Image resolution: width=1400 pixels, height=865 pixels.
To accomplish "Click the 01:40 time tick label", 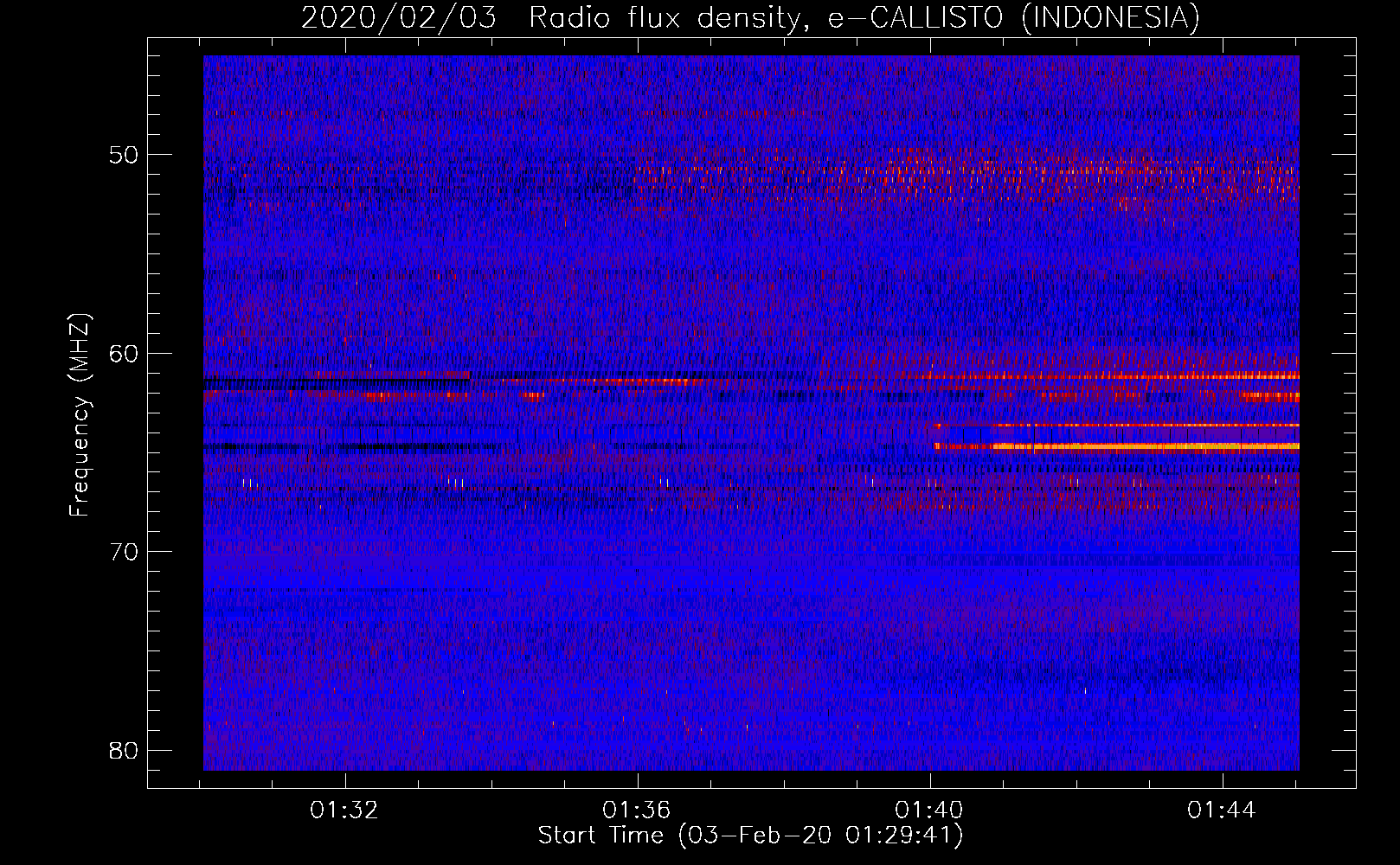I will (929, 811).
